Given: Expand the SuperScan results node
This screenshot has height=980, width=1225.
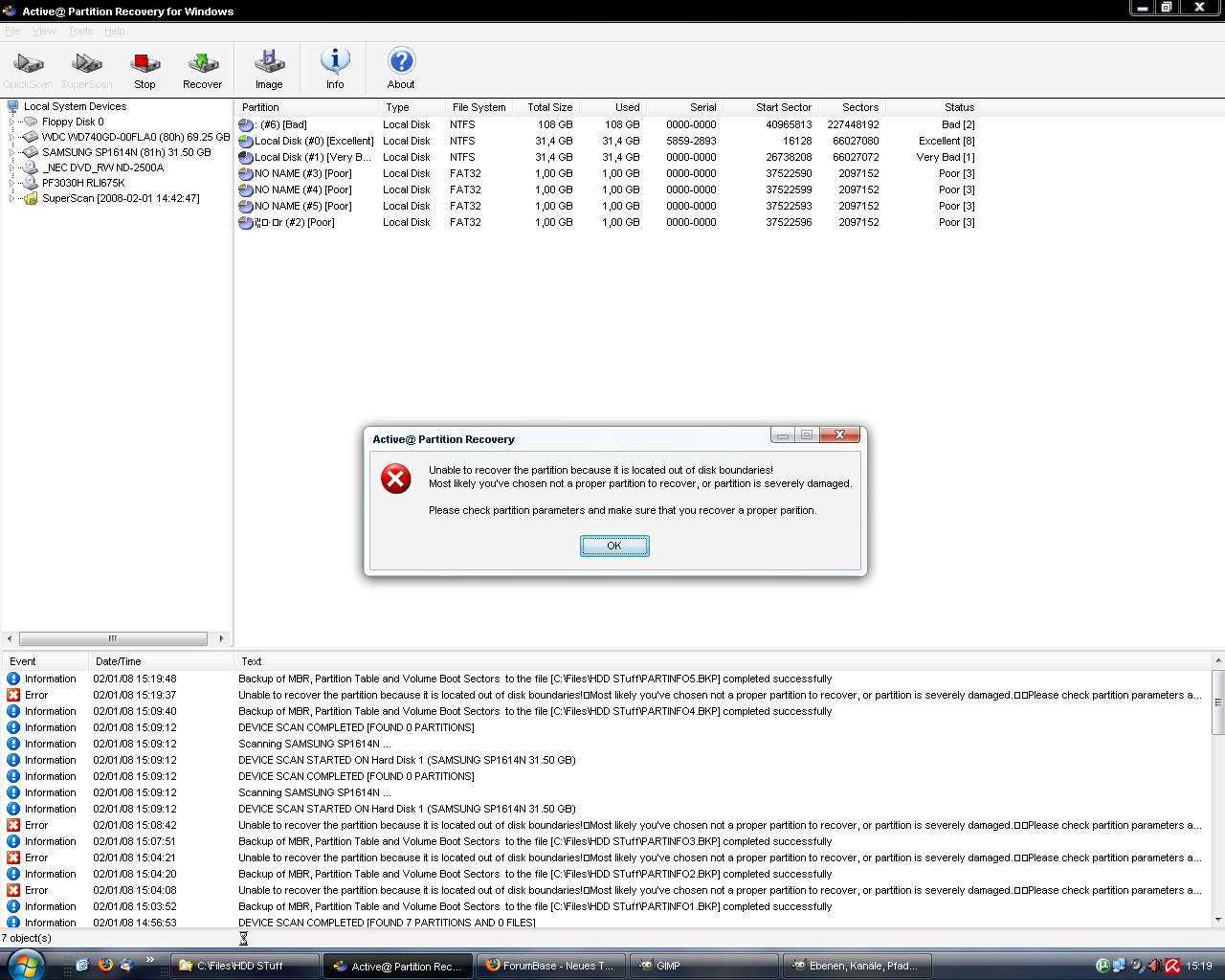Looking at the screenshot, I should [x=12, y=198].
